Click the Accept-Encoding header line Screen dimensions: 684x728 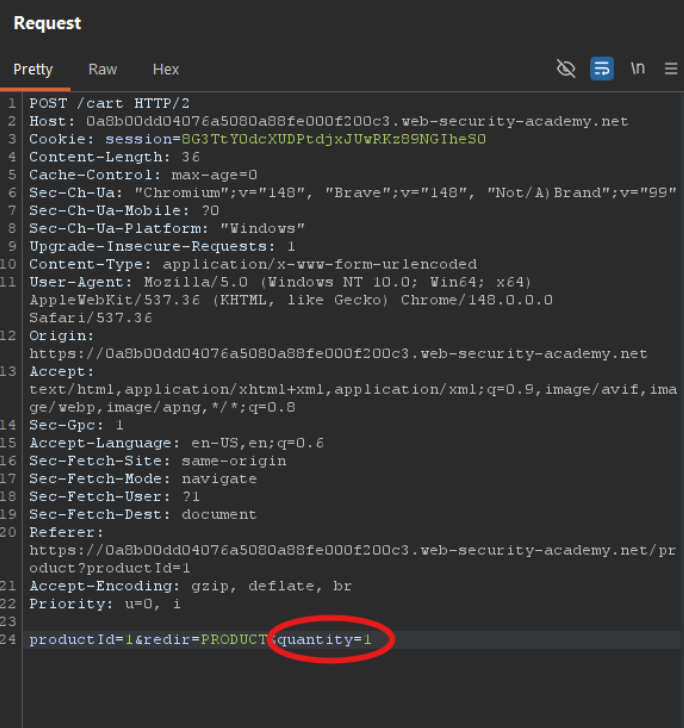191,586
